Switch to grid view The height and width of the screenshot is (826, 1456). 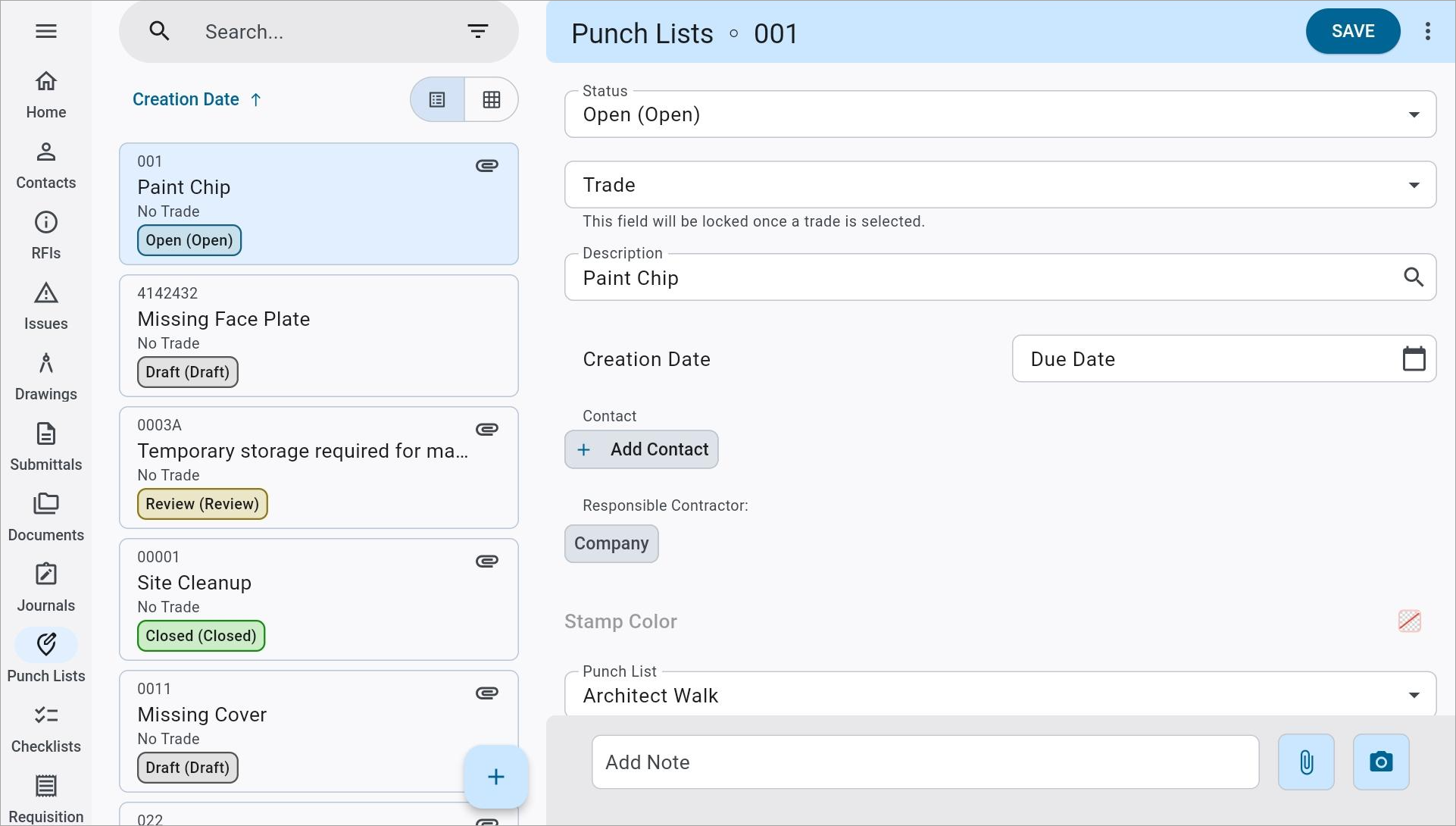pyautogui.click(x=492, y=99)
